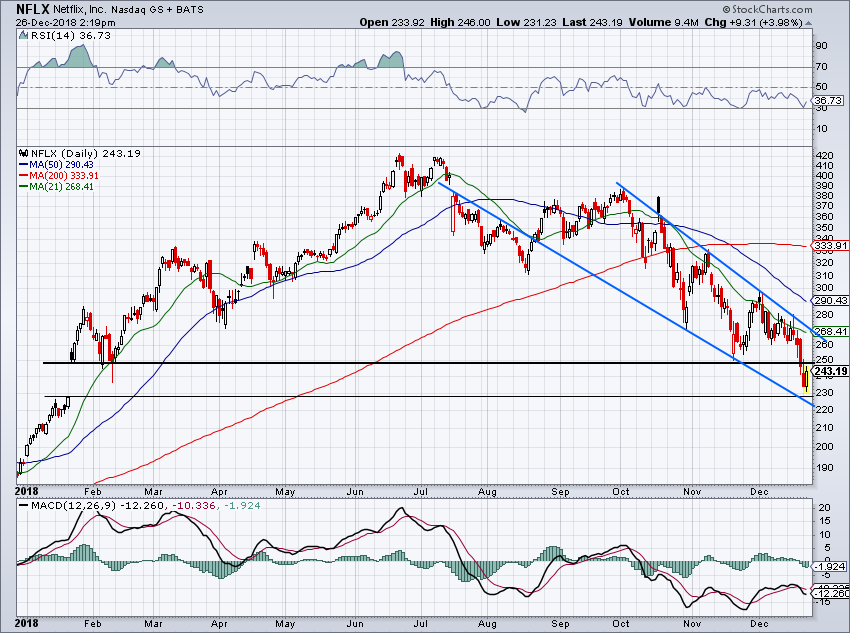Image resolution: width=850 pixels, height=633 pixels.
Task: Select the MA(50) 290.43 legend entry
Action: [x=56, y=165]
